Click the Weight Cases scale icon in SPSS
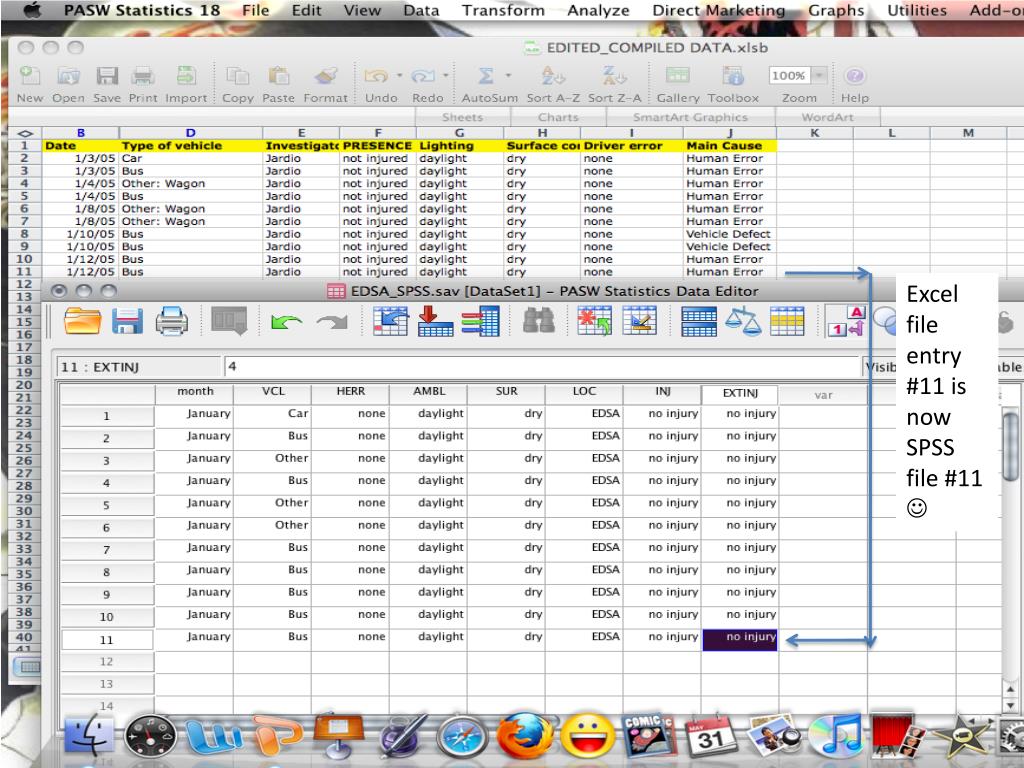This screenshot has height=768, width=1024. (x=744, y=321)
